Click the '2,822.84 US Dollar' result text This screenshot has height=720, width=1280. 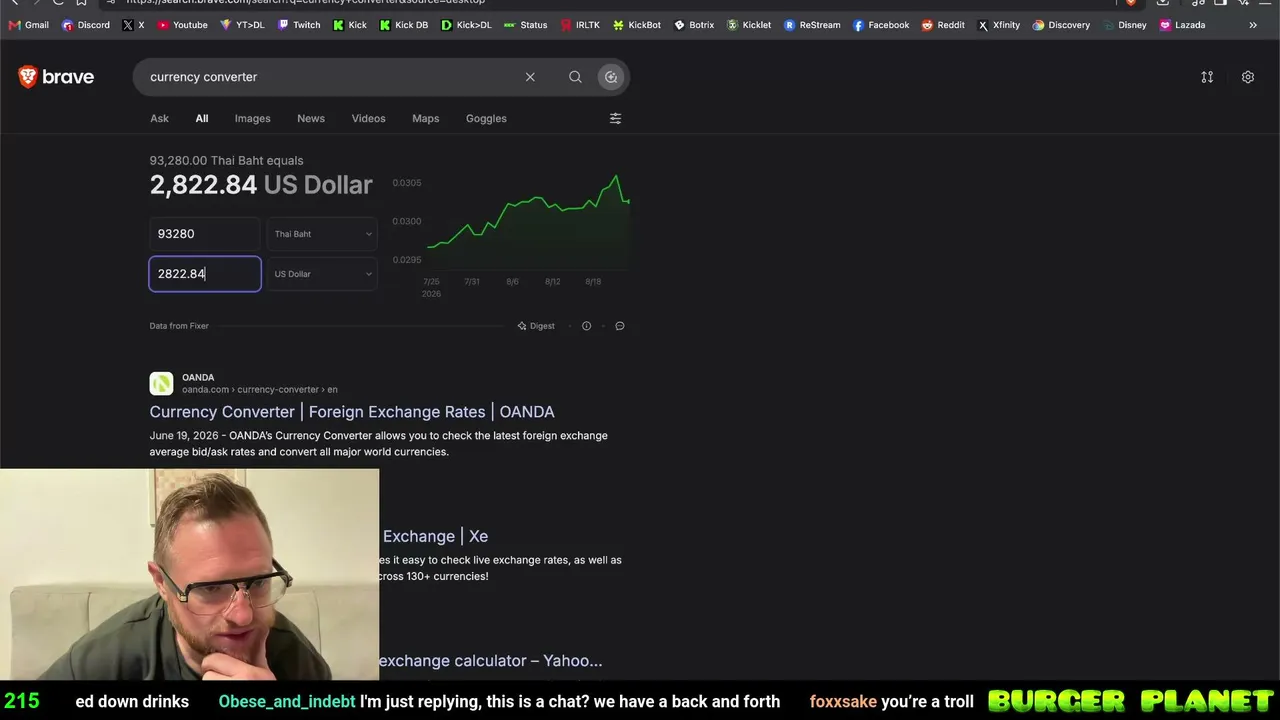[261, 185]
